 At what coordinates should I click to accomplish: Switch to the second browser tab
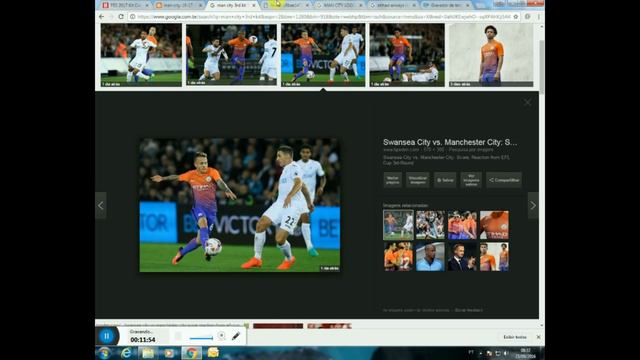point(179,5)
